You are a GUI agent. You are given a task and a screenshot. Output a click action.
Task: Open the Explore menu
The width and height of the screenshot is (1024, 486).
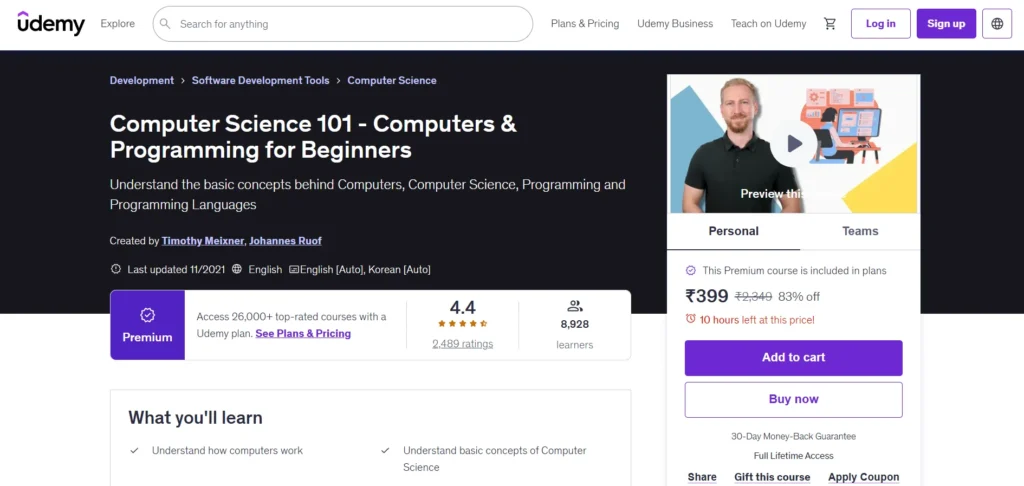(118, 24)
